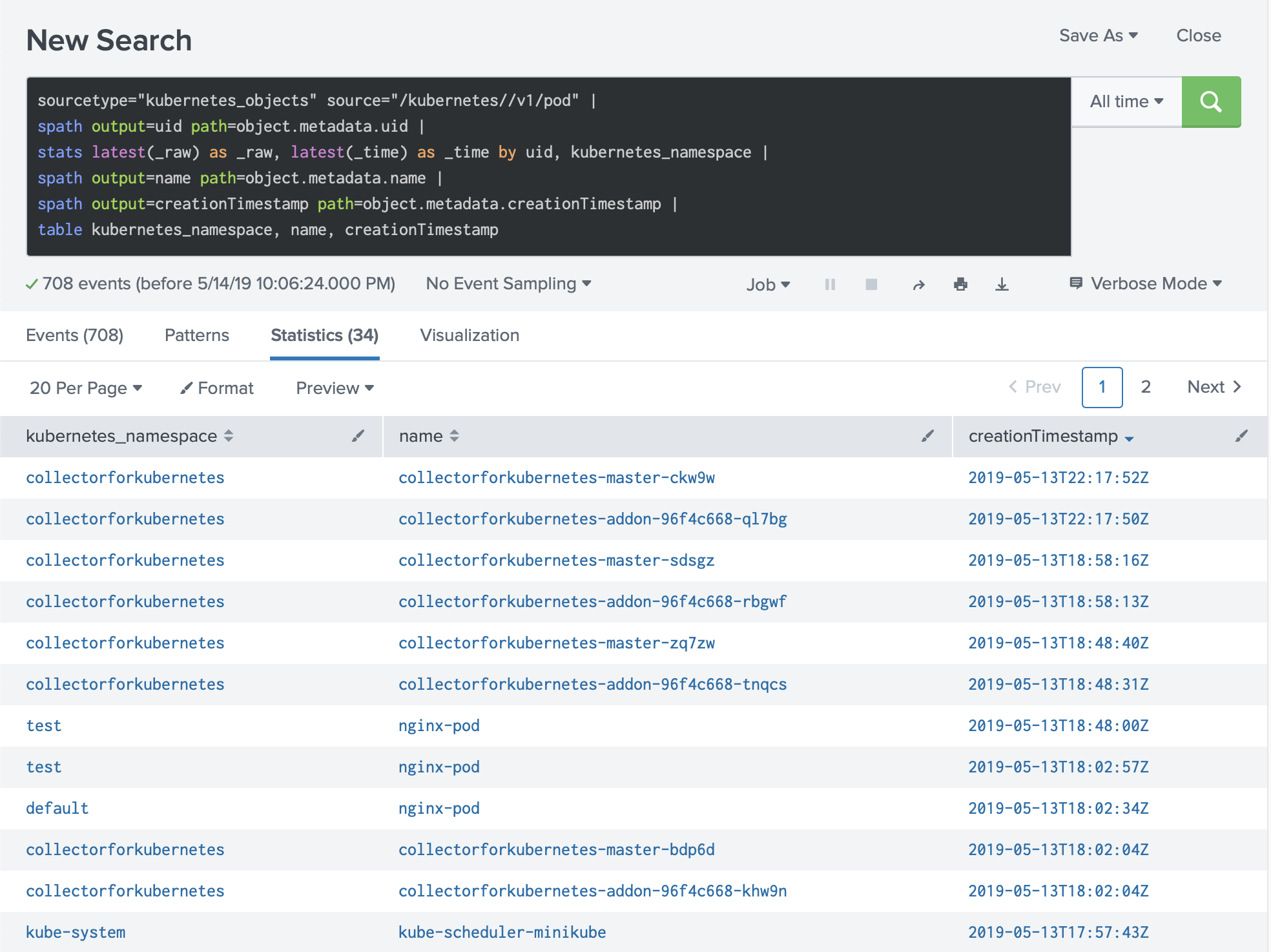The width and height of the screenshot is (1271, 952).
Task: Share the search job
Action: pyautogui.click(x=918, y=284)
